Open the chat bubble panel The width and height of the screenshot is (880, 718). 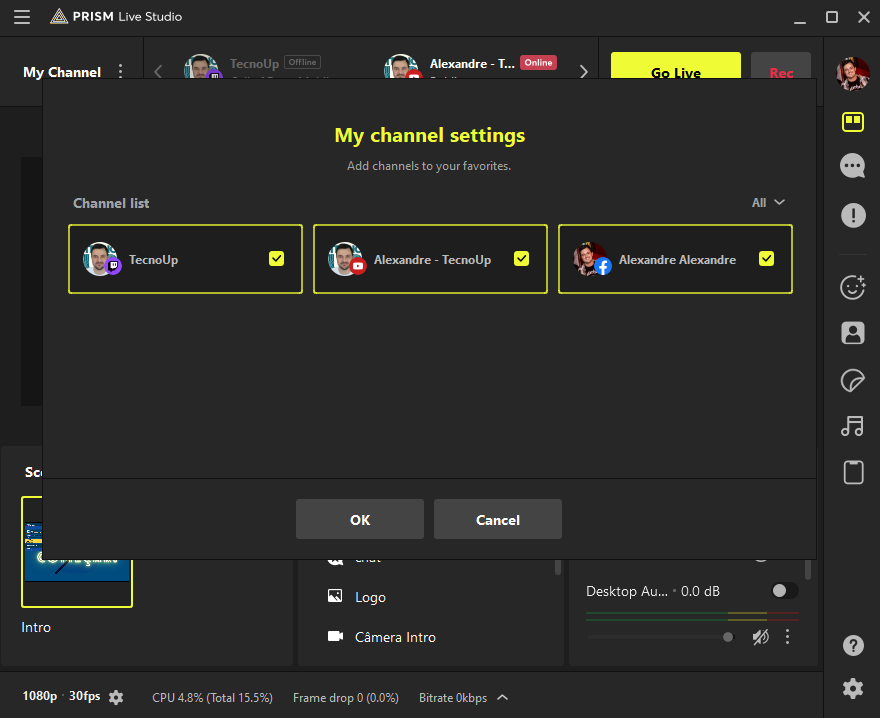tap(852, 166)
